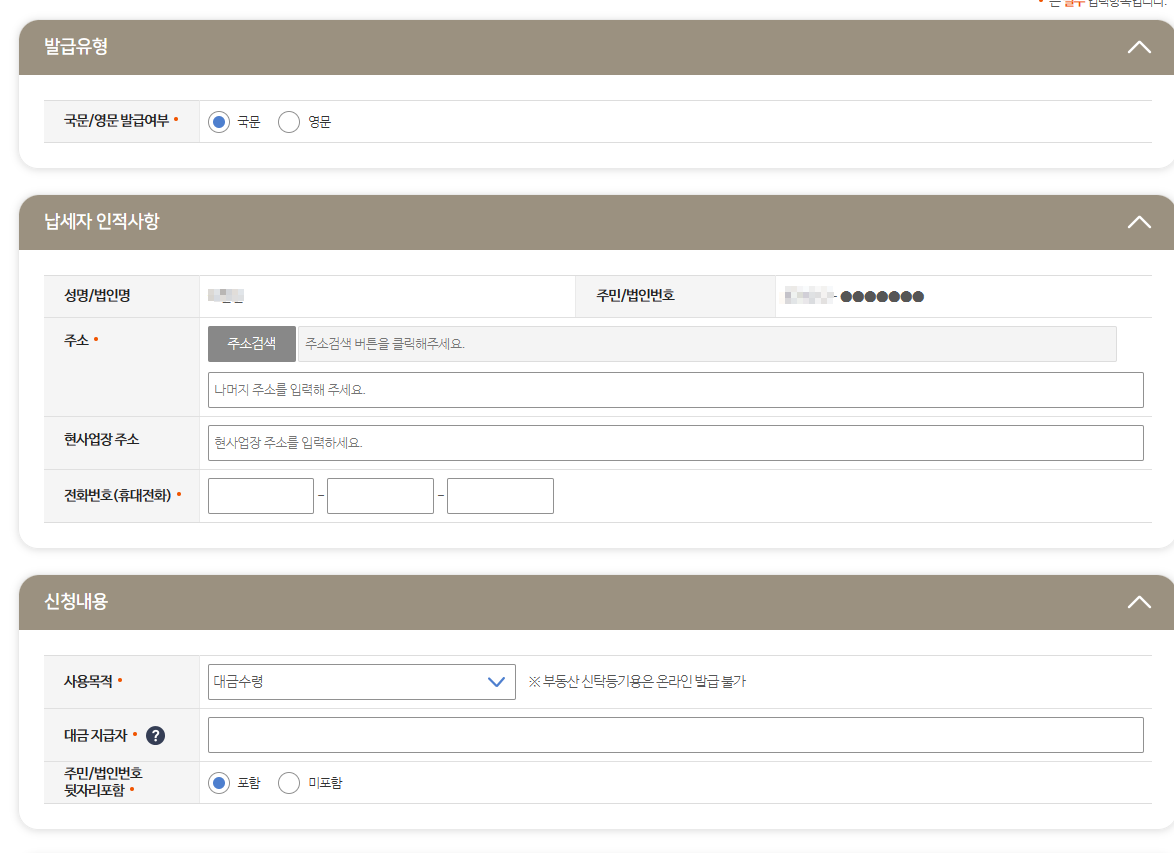The image size is (1174, 853).
Task: Select the 영문 issuance option
Action: click(289, 121)
